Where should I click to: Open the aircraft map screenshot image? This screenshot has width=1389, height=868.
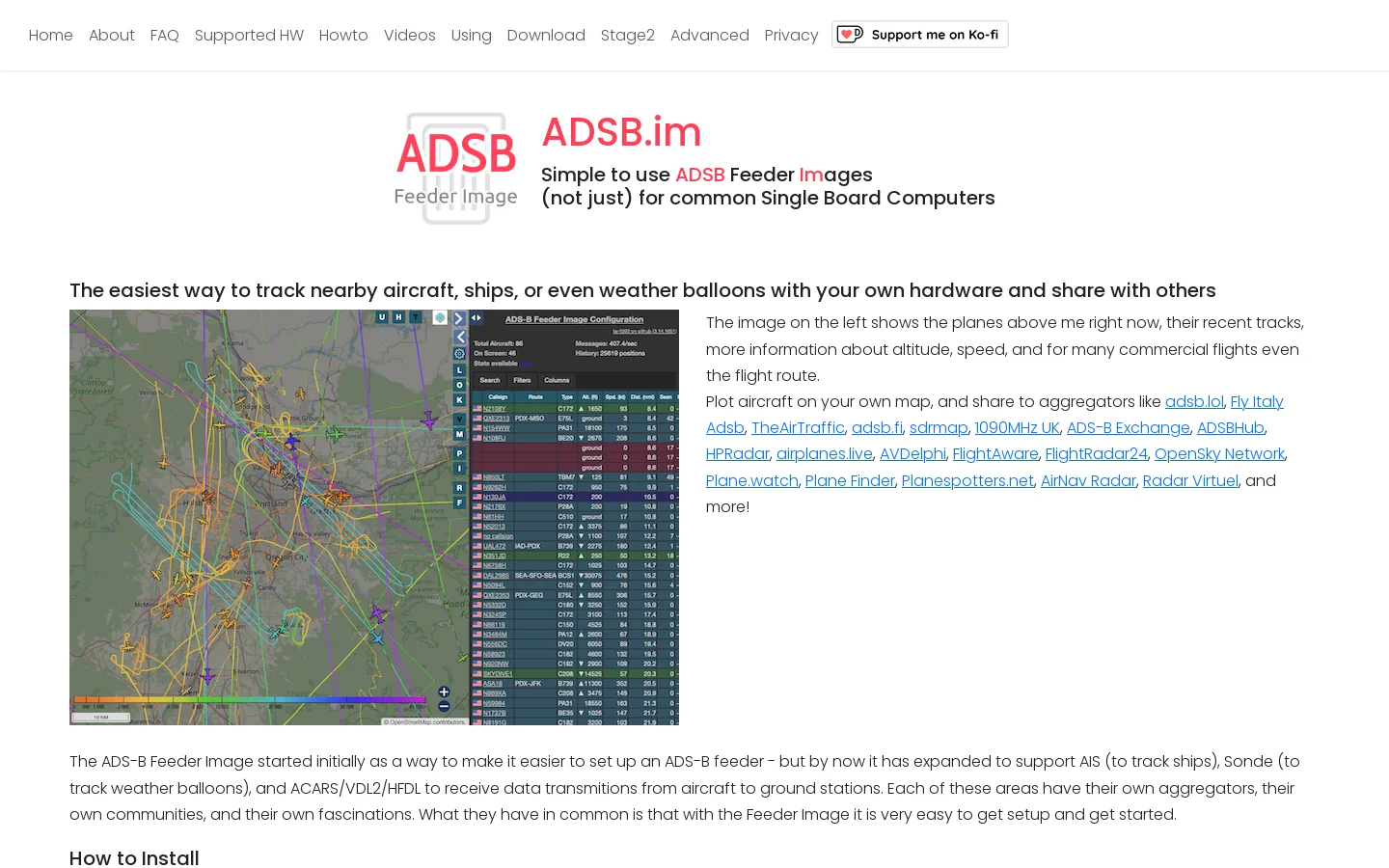pos(374,517)
